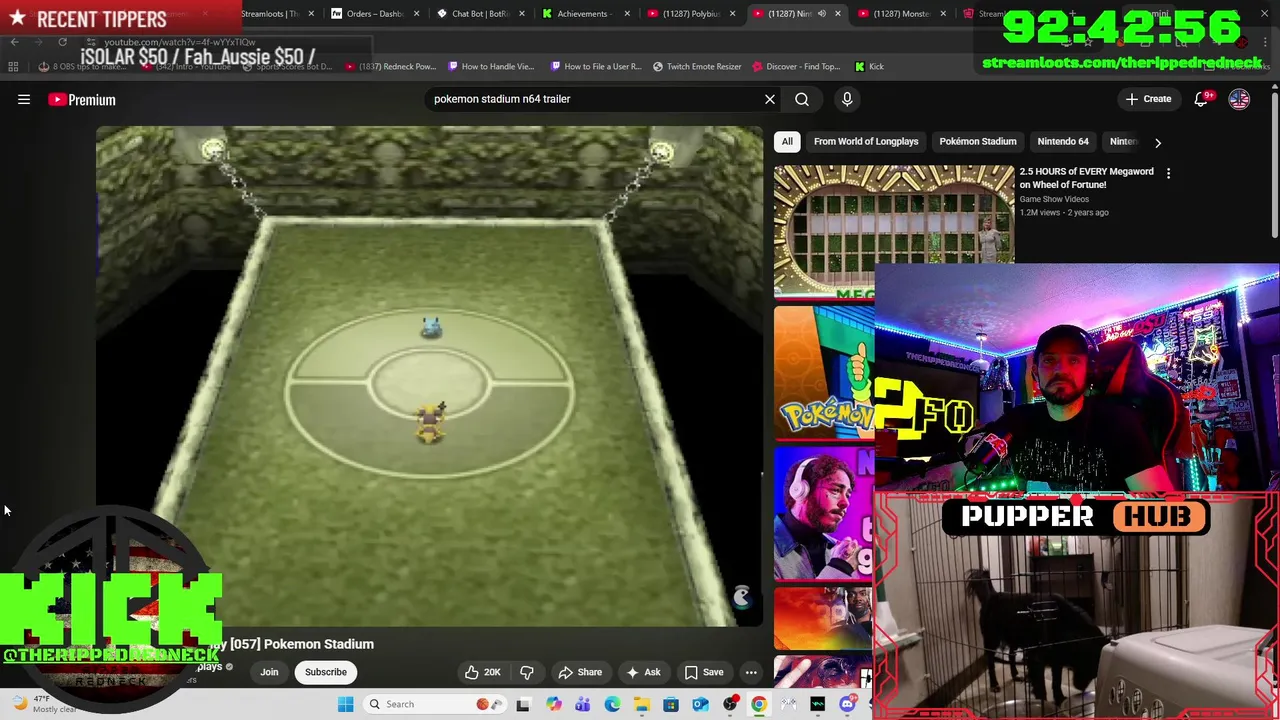The height and width of the screenshot is (720, 1280).
Task: Open options menu for Megaword video
Action: [1168, 173]
